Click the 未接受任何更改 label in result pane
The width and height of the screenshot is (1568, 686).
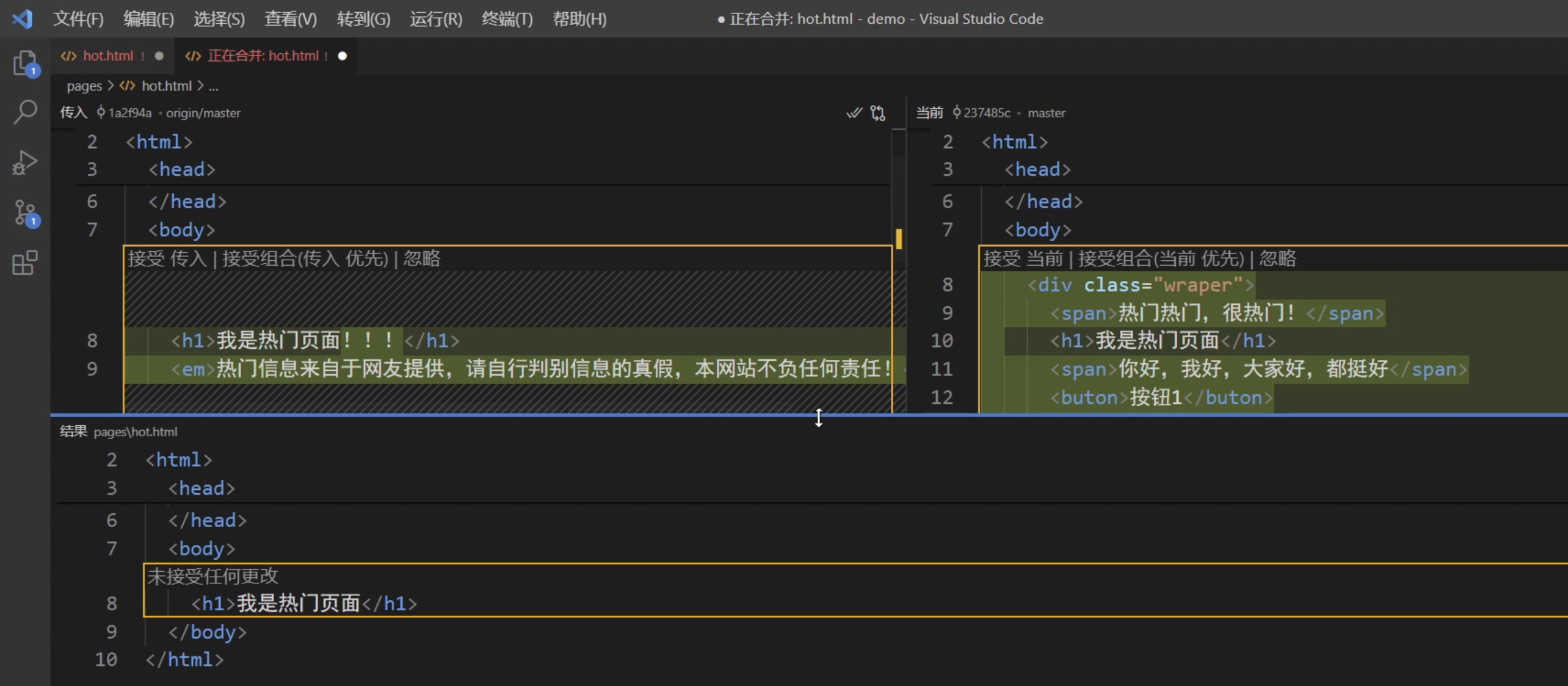coord(212,575)
